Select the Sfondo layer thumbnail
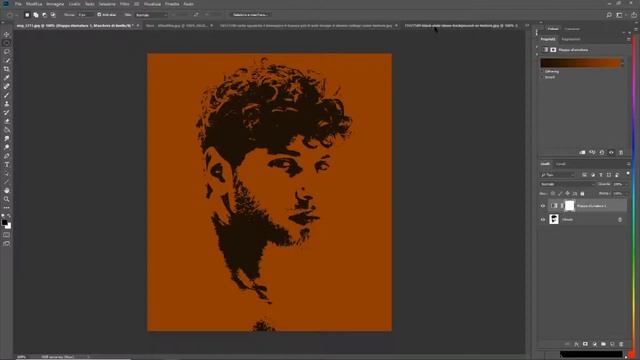Screen dimensions: 640x360 [x=554, y=220]
